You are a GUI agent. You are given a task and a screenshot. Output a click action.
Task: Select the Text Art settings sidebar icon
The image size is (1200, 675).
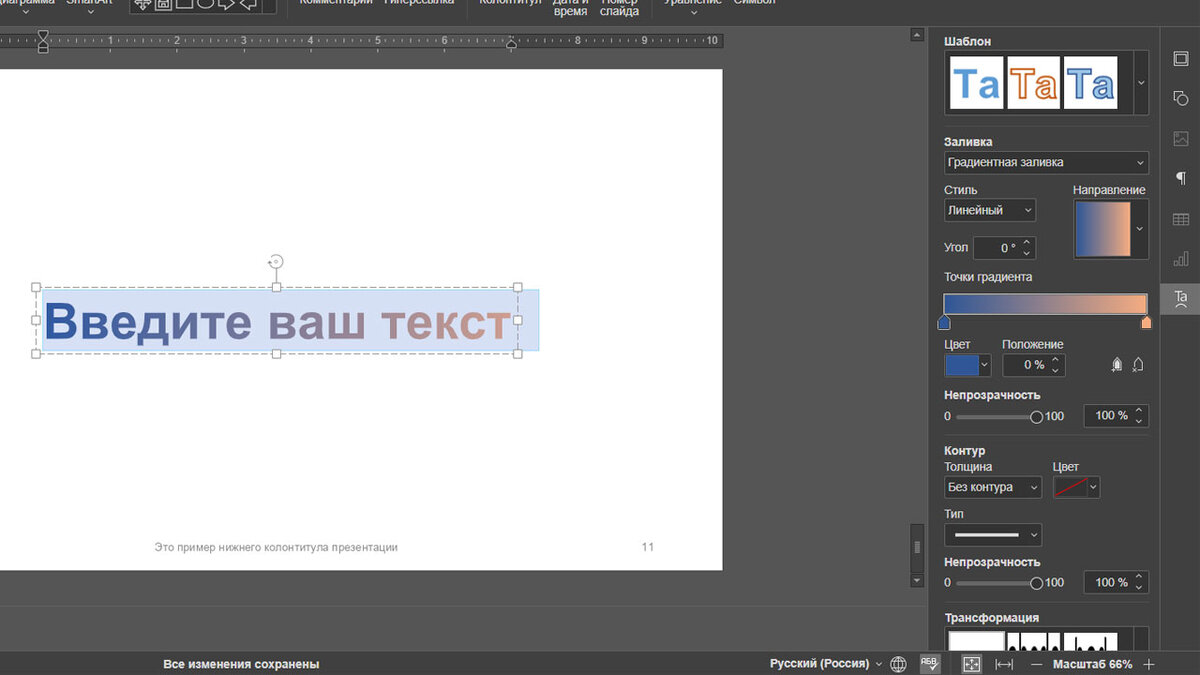pos(1180,298)
